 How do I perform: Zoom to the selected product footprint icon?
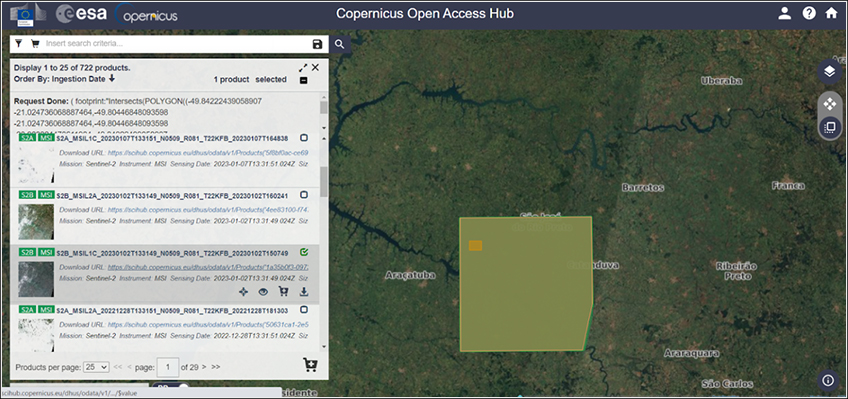click(x=243, y=292)
